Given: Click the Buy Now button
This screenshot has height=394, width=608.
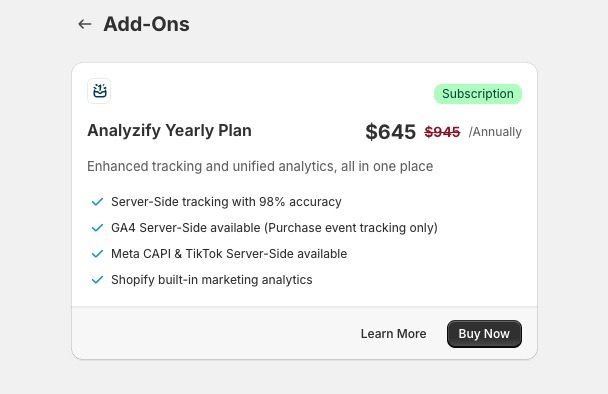Looking at the screenshot, I should coord(484,334).
